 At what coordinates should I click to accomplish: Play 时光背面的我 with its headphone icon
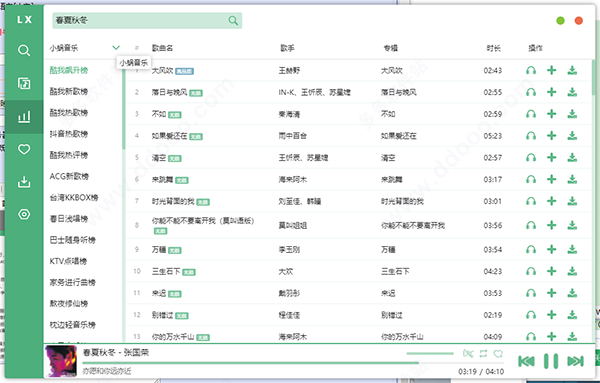coord(531,201)
